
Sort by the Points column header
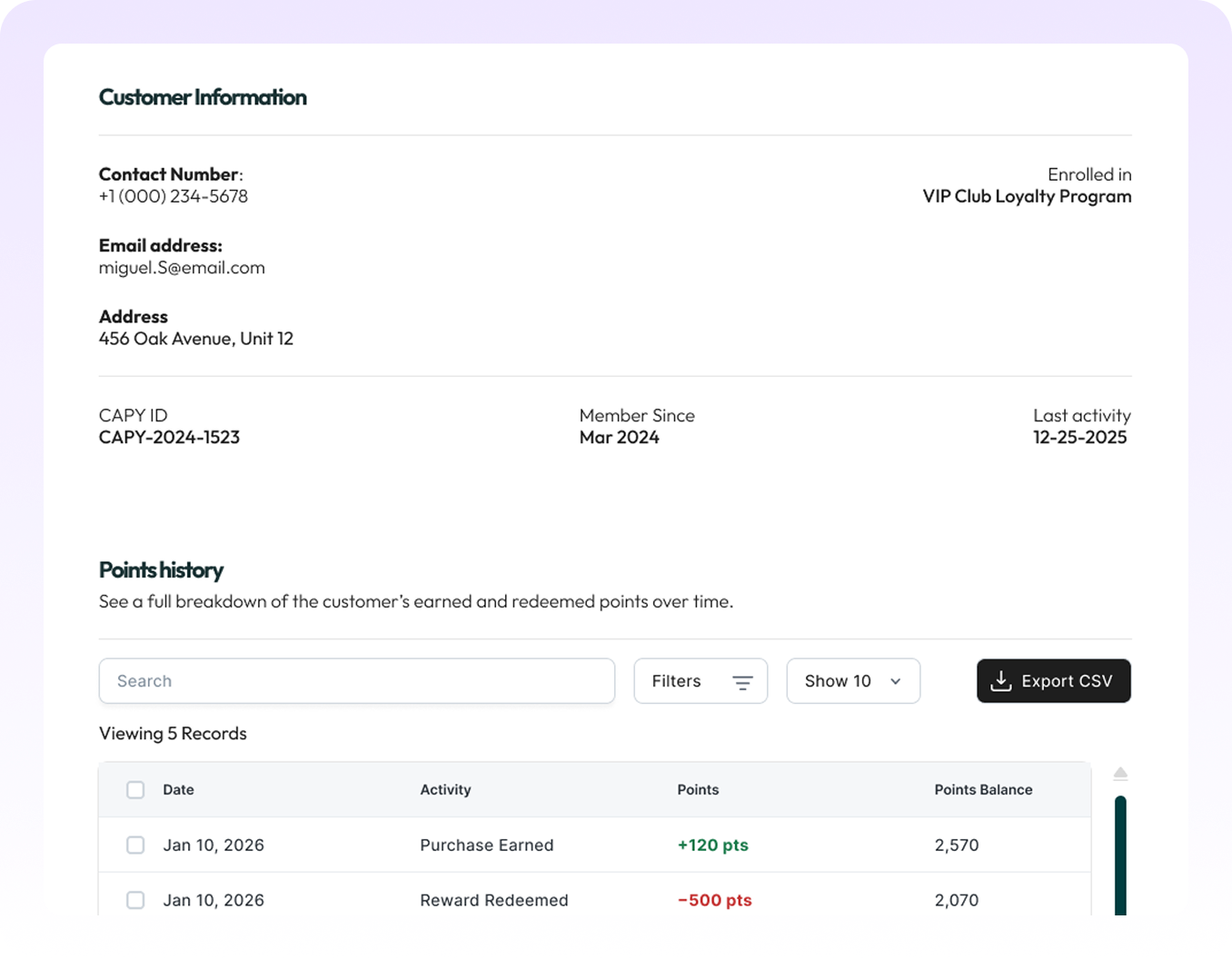(x=698, y=790)
